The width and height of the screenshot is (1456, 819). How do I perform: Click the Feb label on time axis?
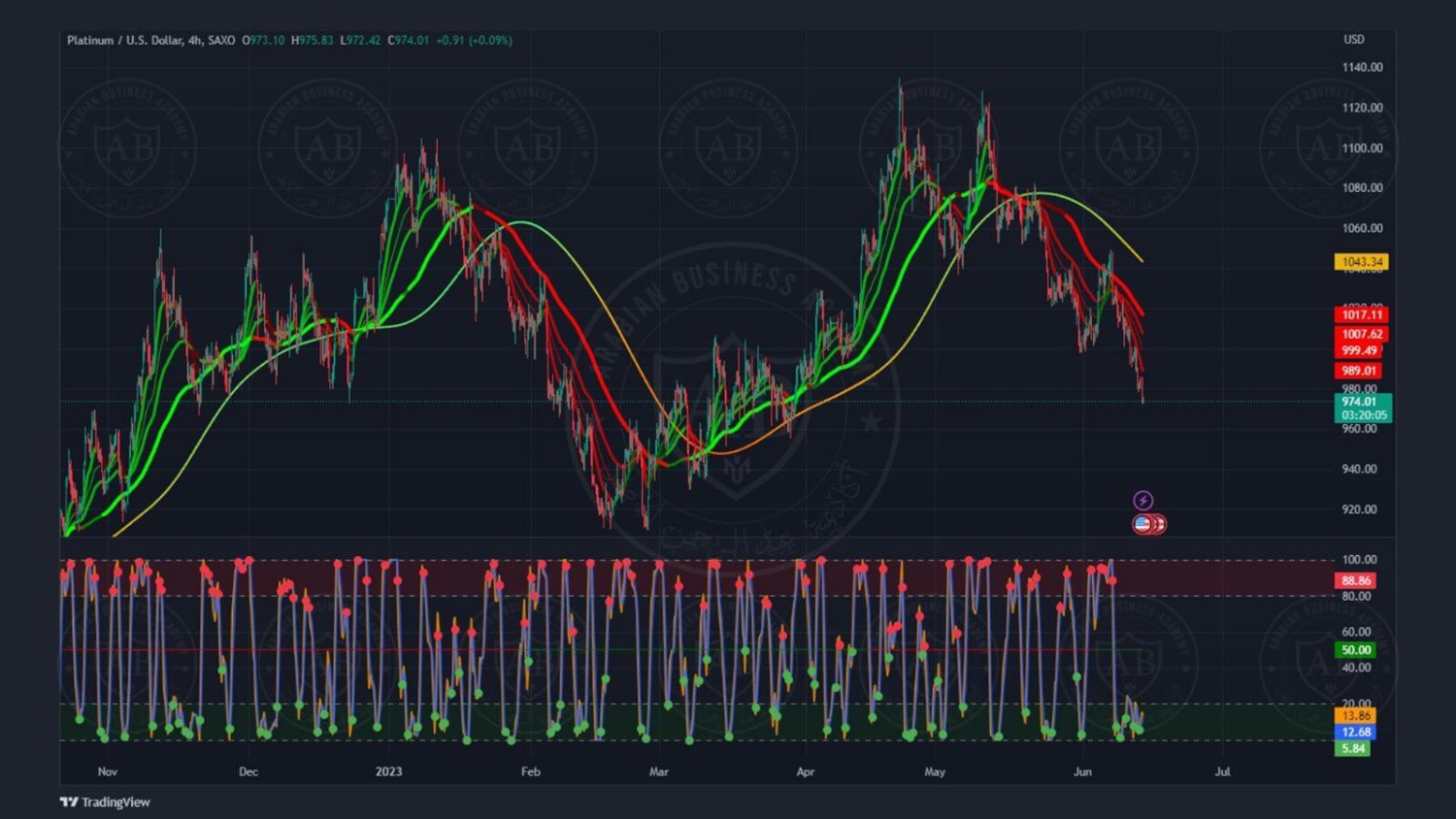coord(530,771)
